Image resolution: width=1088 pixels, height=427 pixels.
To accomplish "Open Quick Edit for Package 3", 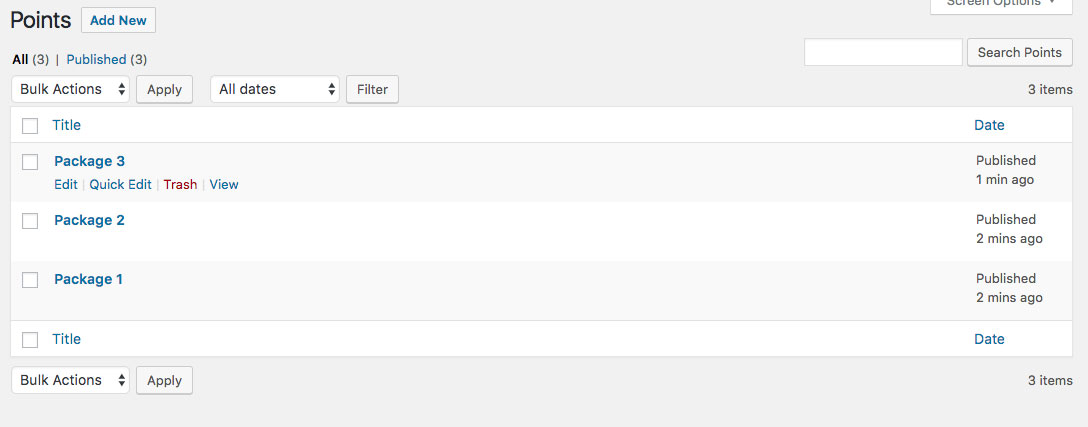I will tap(120, 184).
